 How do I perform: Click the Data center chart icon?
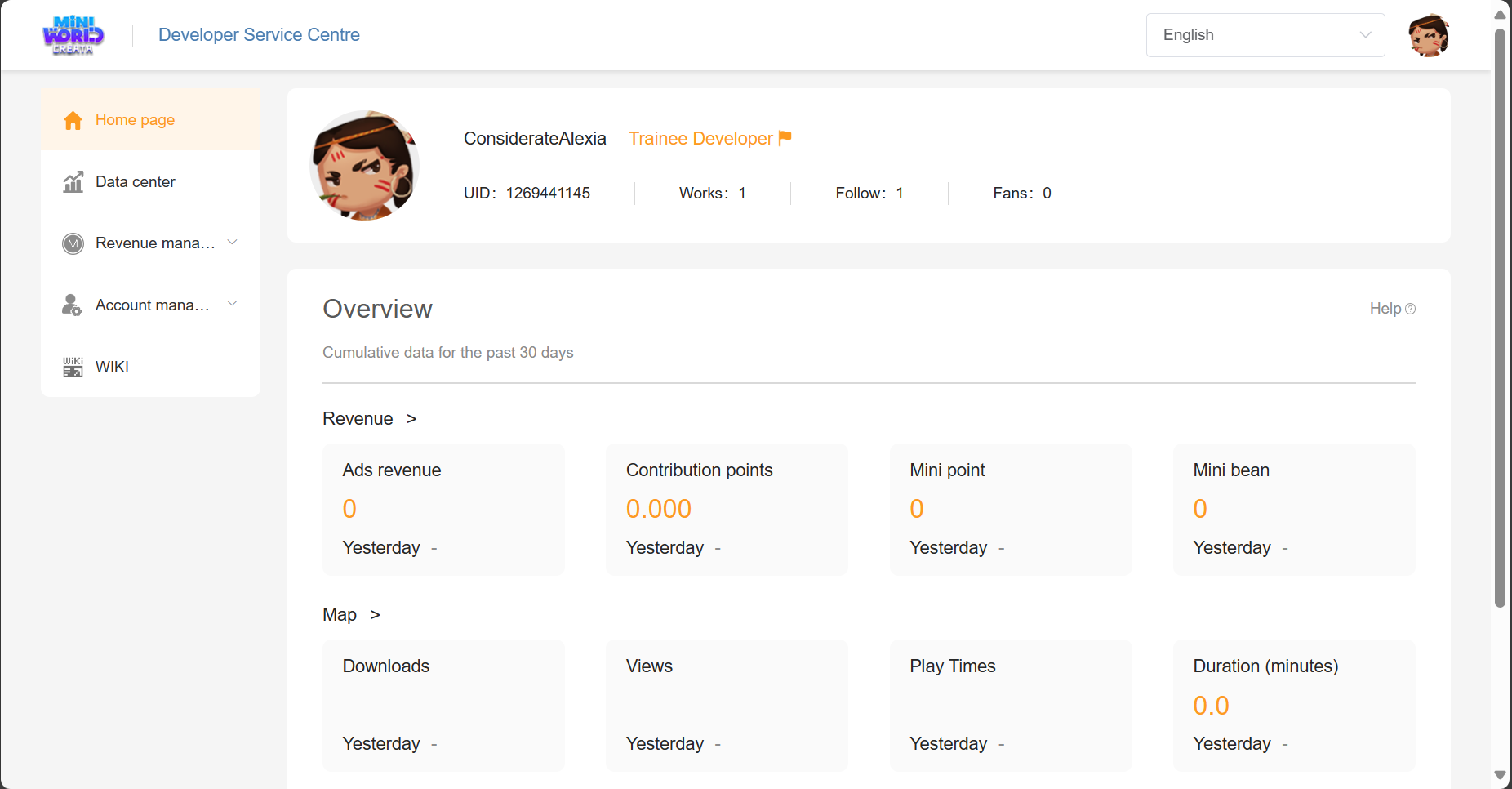click(73, 182)
